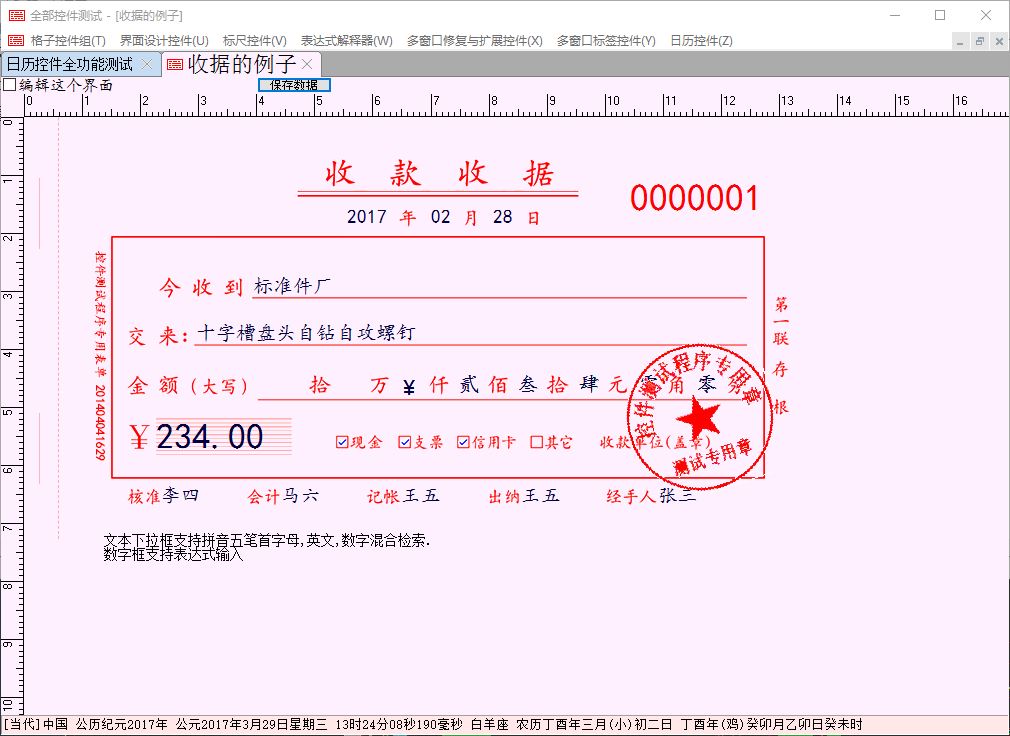Screen dimensions: 1010x736
Task: Click the 第一联存根 side text
Action: (781, 355)
